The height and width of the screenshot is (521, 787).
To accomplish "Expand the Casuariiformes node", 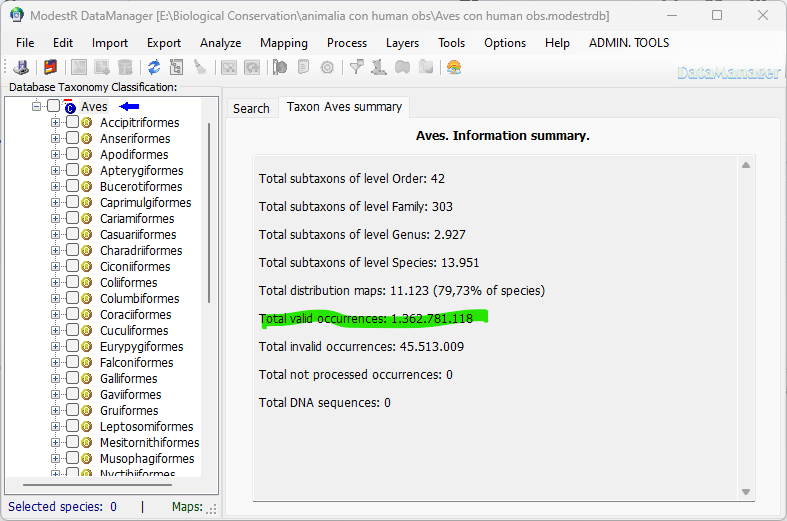I will (55, 234).
